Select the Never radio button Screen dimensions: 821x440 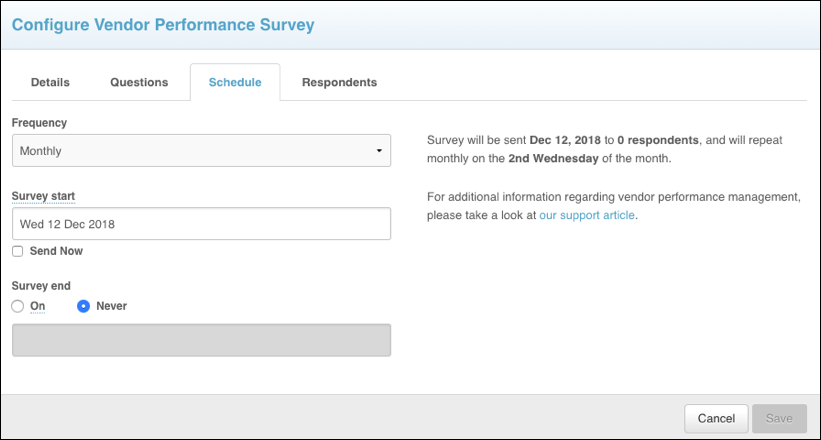(x=84, y=306)
